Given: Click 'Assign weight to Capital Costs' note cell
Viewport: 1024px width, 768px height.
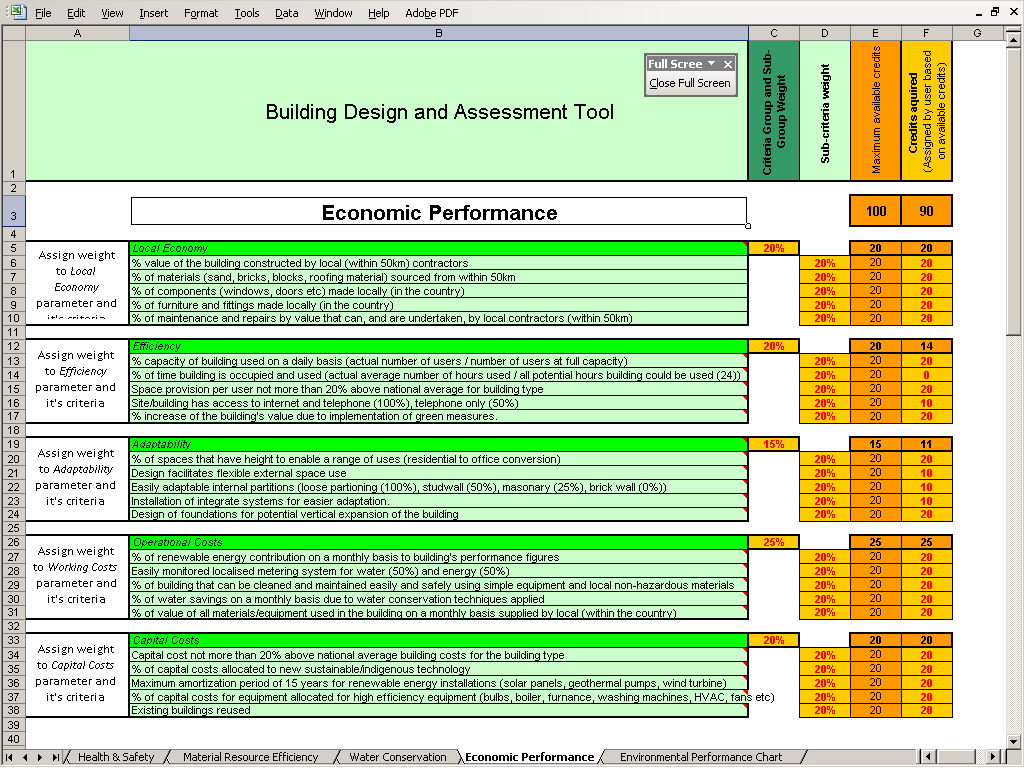Looking at the screenshot, I should [77, 675].
